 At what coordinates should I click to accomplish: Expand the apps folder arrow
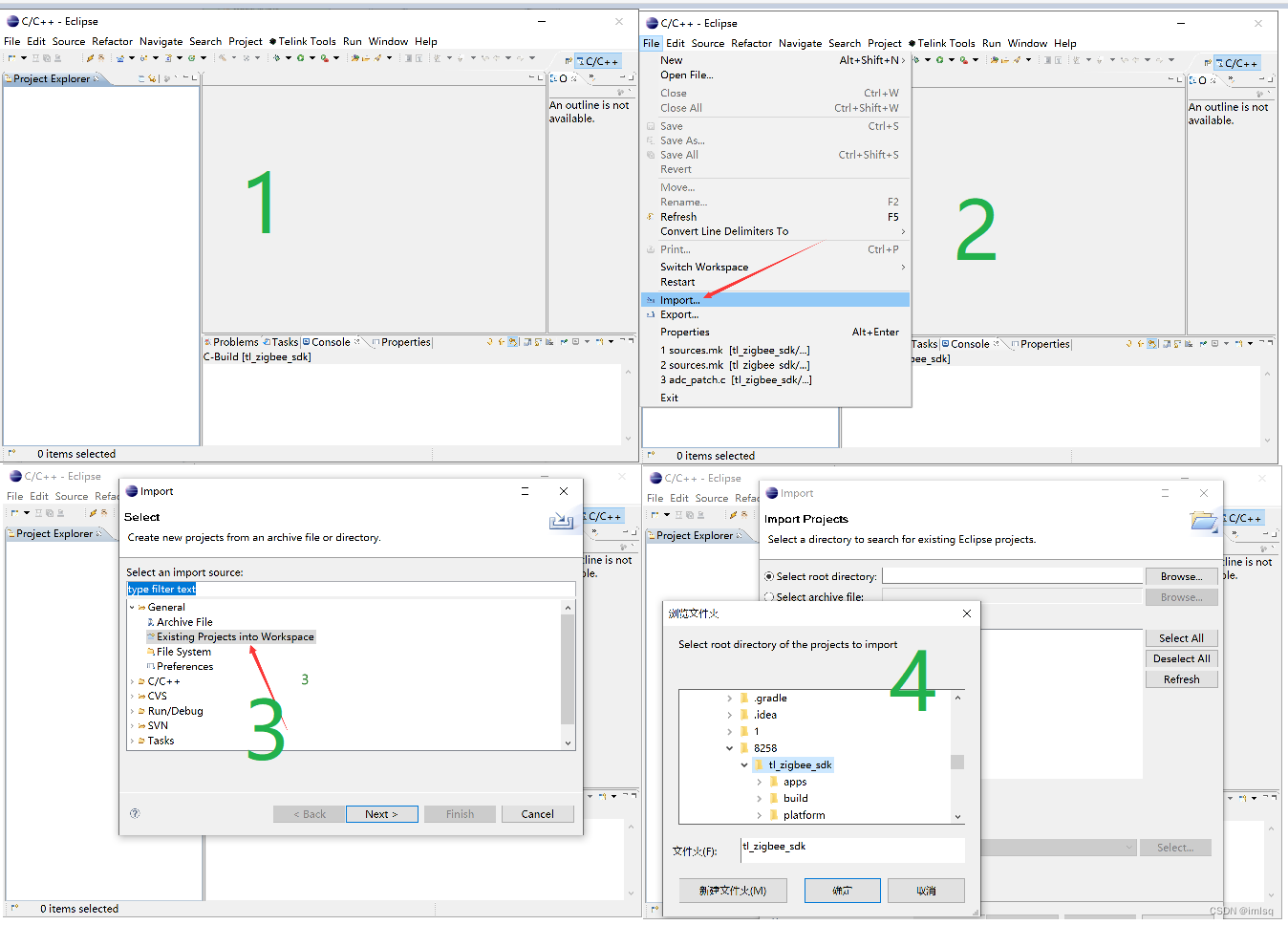(760, 782)
